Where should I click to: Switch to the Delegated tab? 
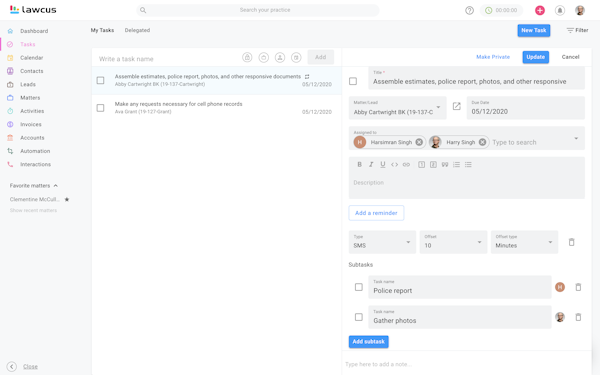pos(137,30)
